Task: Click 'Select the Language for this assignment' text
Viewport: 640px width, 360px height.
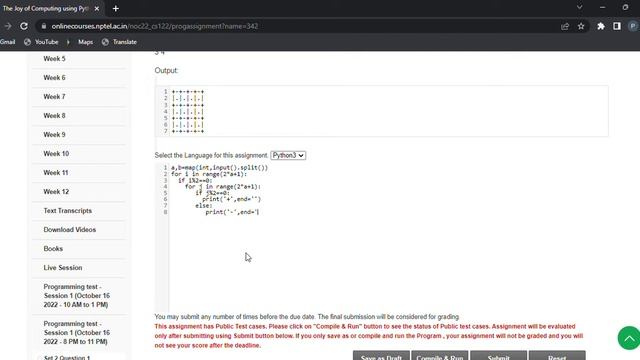Action: [211, 156]
